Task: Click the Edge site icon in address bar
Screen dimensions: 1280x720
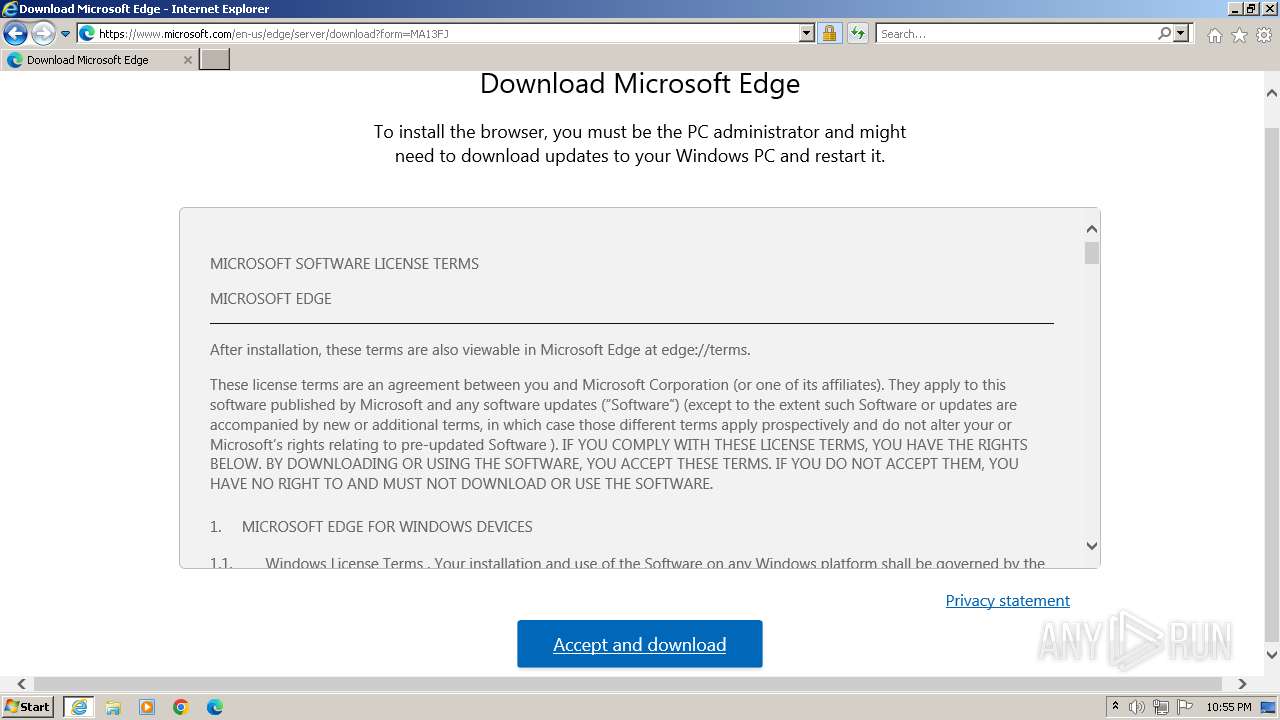Action: pyautogui.click(x=87, y=33)
